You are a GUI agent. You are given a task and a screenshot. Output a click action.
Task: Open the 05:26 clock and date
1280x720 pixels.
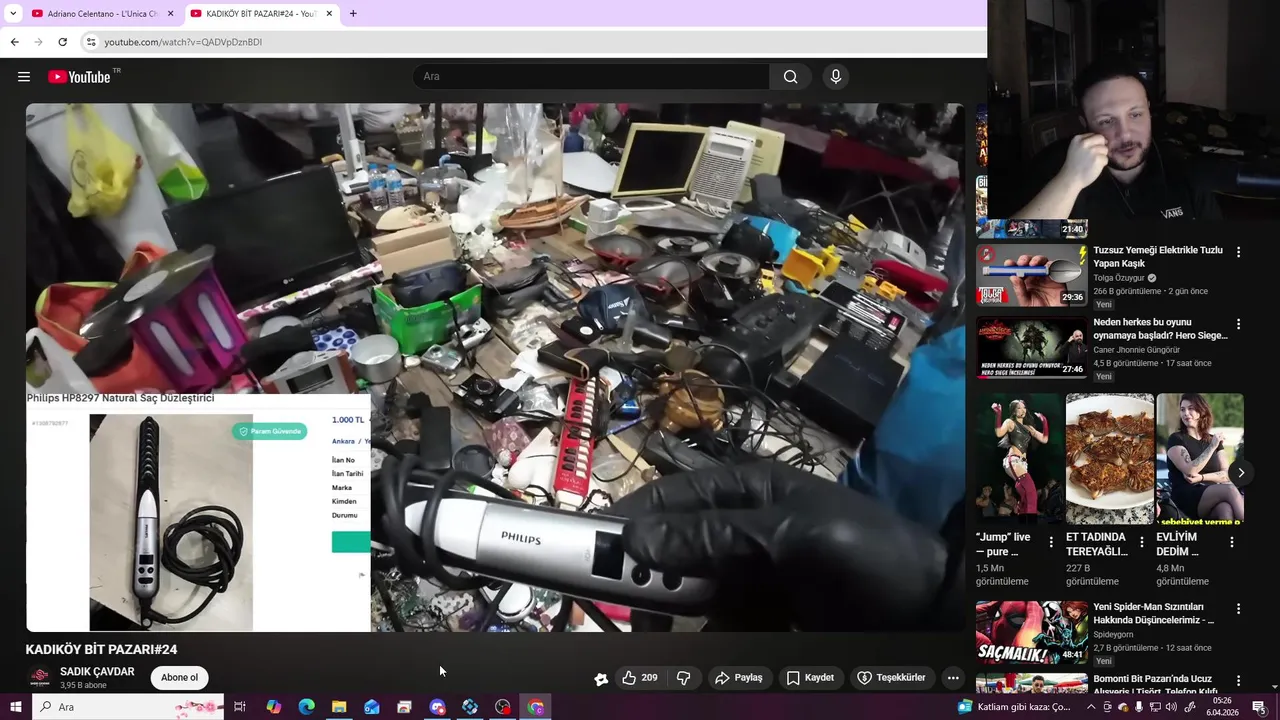1221,707
